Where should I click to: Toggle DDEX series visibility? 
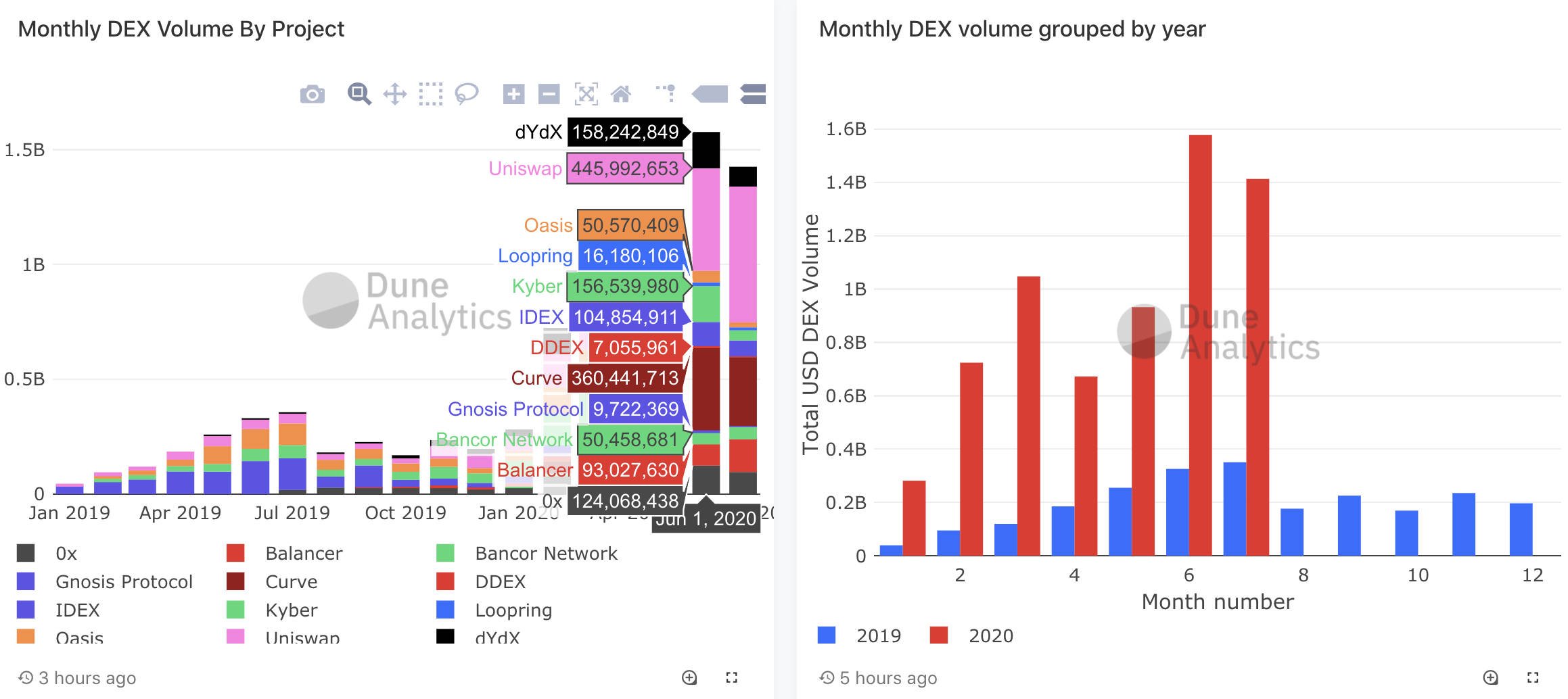[x=481, y=581]
